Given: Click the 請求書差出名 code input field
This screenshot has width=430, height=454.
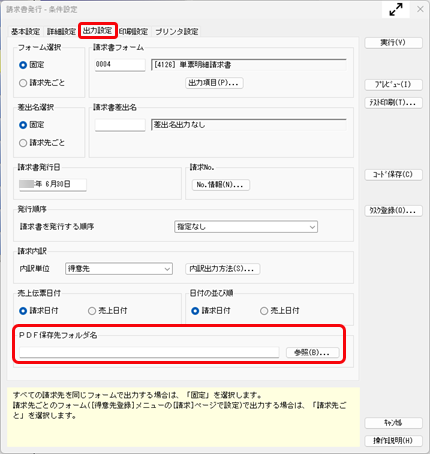Looking at the screenshot, I should (x=120, y=125).
